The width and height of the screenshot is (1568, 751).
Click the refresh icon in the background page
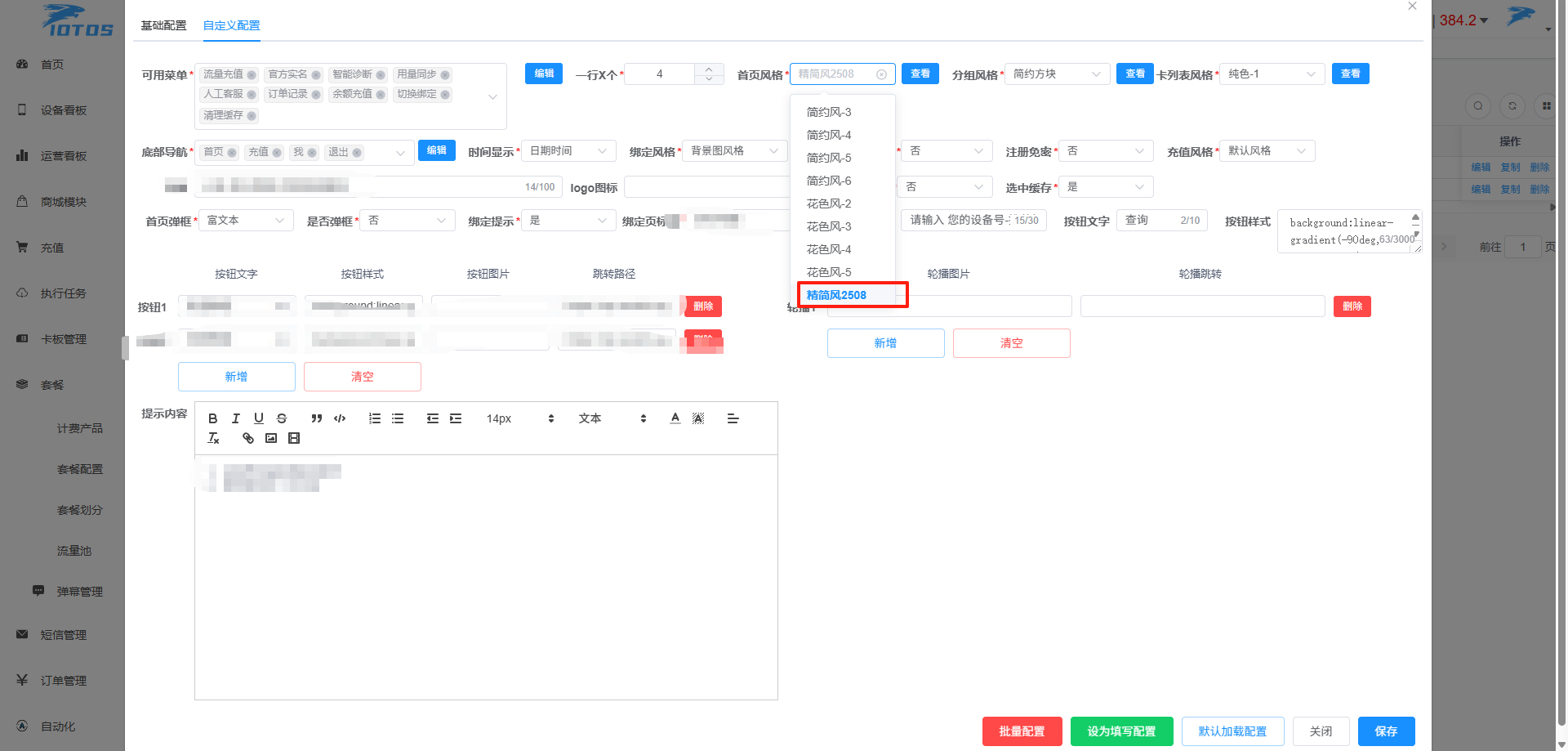1512,106
